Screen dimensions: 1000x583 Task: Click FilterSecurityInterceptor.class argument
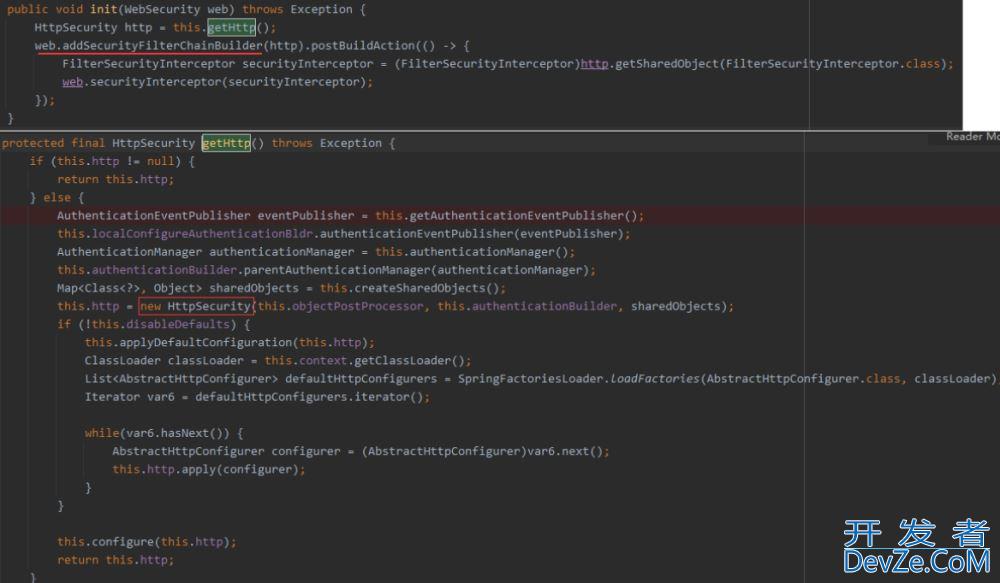(833, 64)
